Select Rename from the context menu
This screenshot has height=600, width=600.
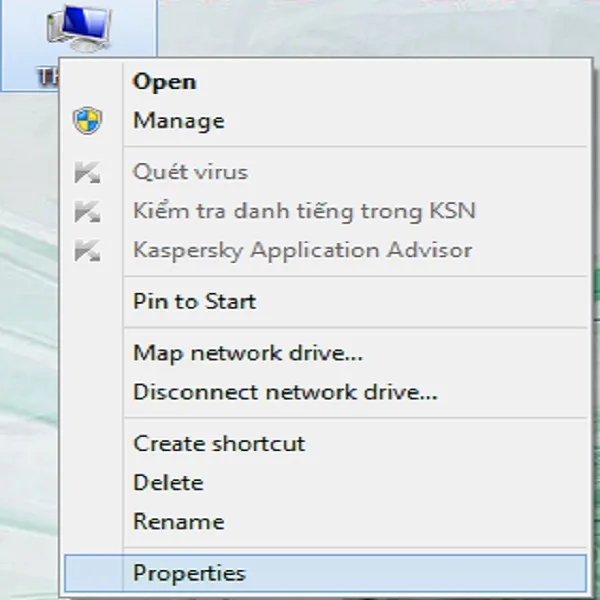(x=325, y=522)
